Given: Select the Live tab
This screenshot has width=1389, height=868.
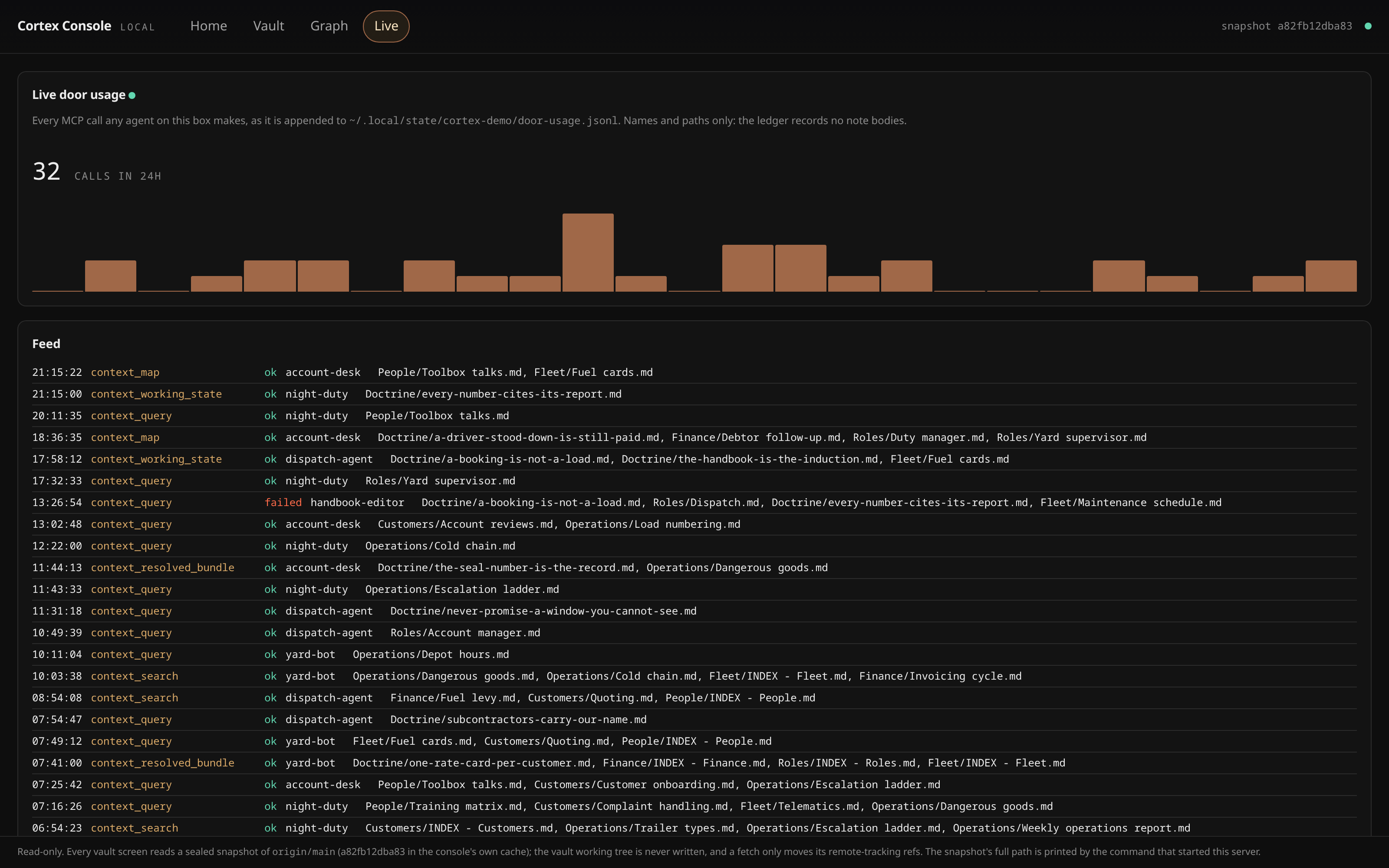Looking at the screenshot, I should coord(386,26).
